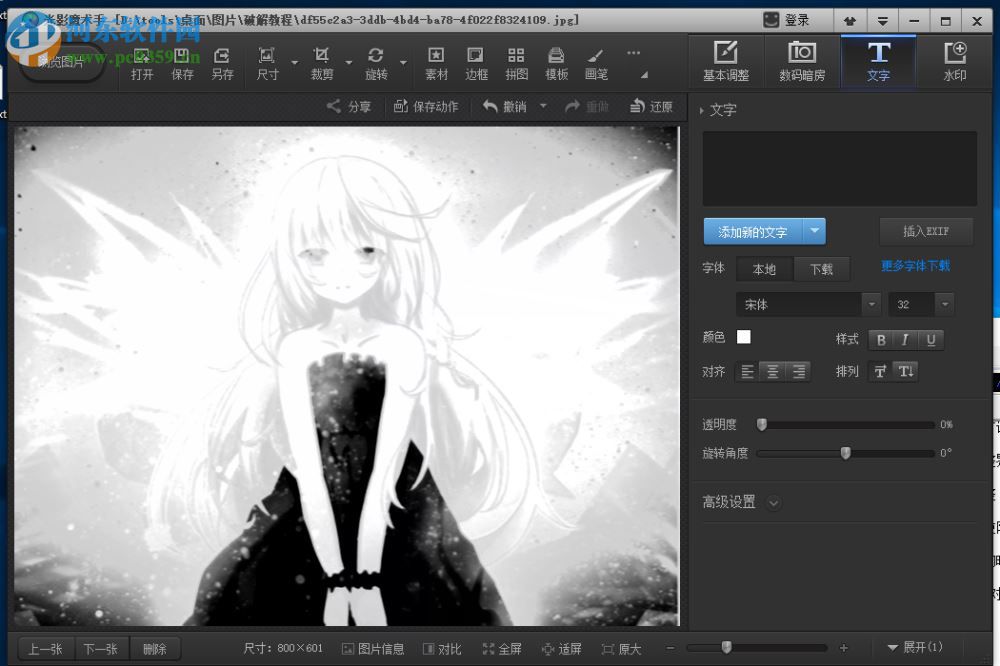Open the 更多字体下载 link
The image size is (1000, 666).
914,265
